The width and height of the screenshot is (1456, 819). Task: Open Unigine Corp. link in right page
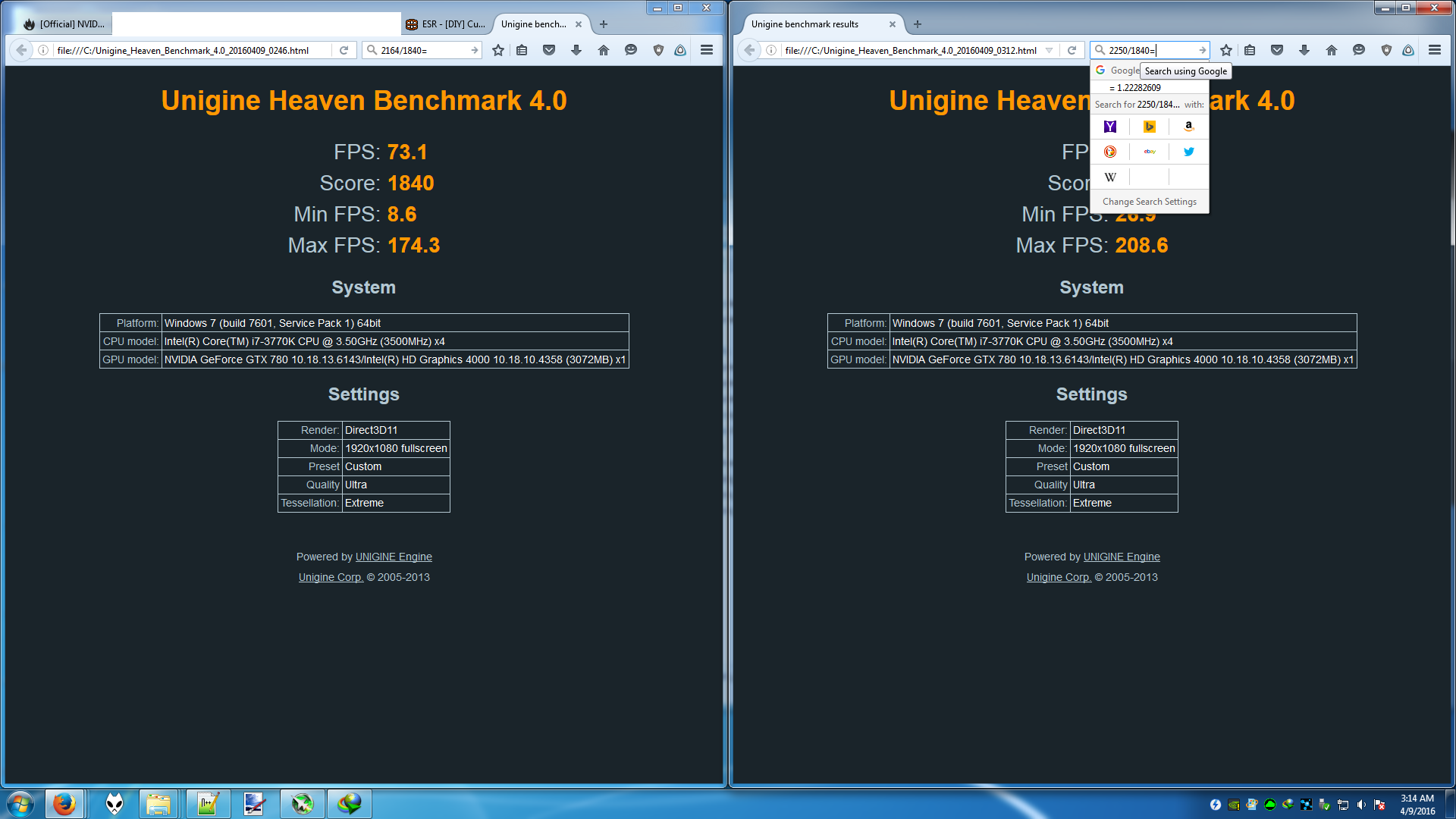coord(1059,577)
